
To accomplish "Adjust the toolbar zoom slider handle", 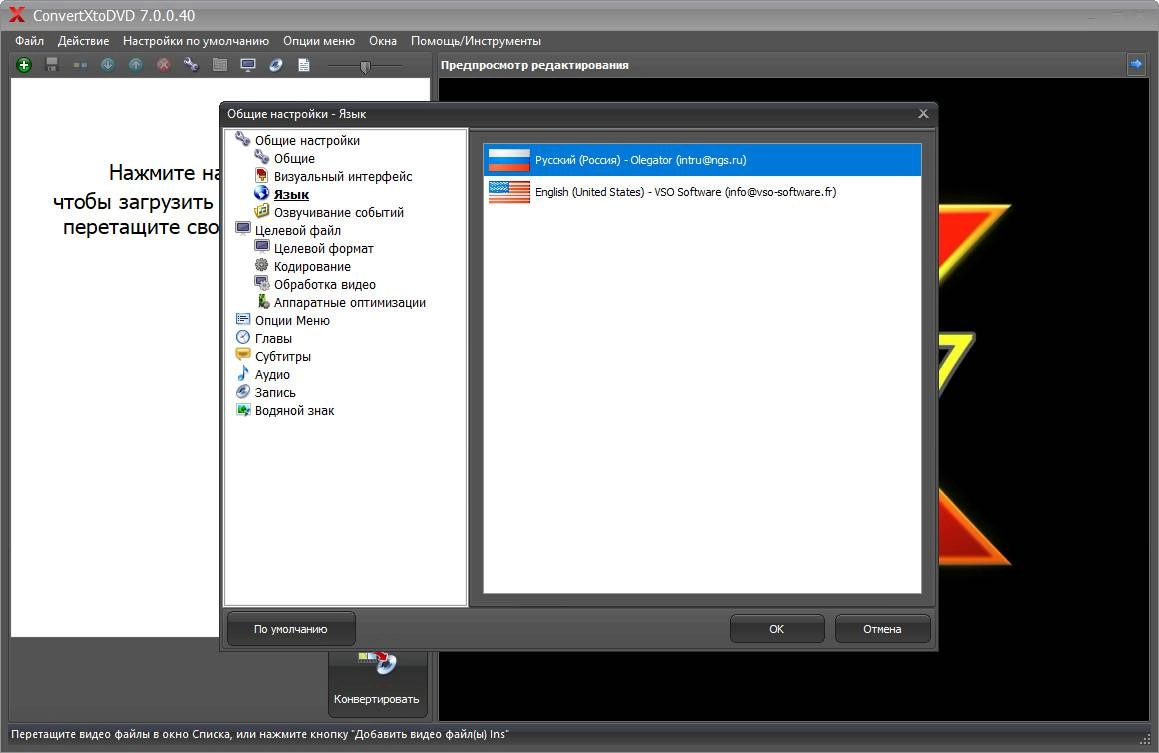I will pyautogui.click(x=364, y=67).
